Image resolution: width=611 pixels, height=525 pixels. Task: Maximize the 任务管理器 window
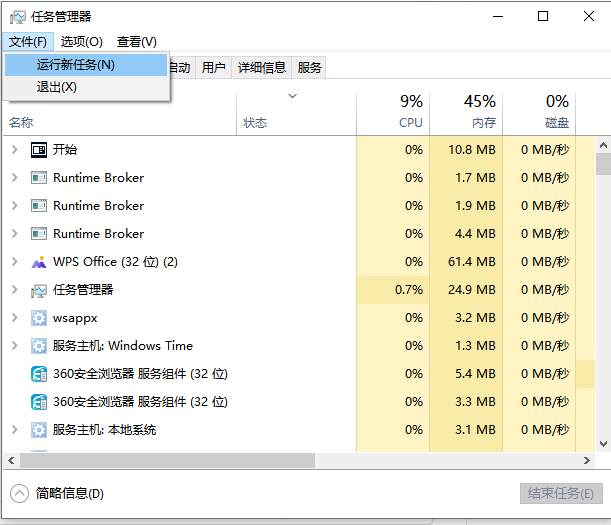tap(543, 16)
